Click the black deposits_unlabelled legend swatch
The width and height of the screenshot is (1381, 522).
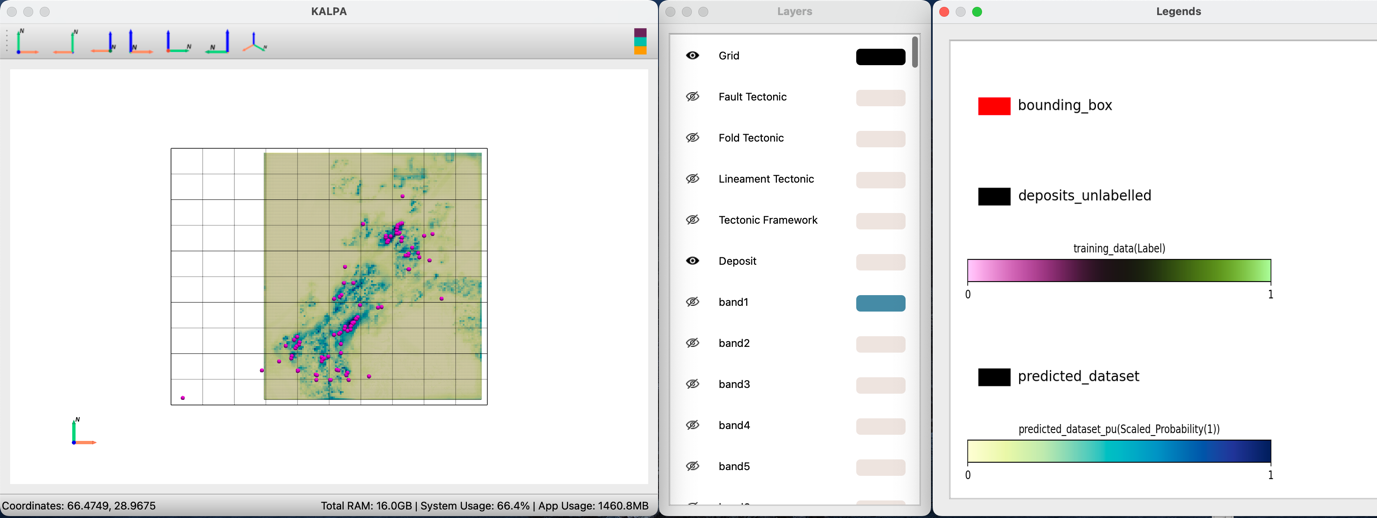996,197
